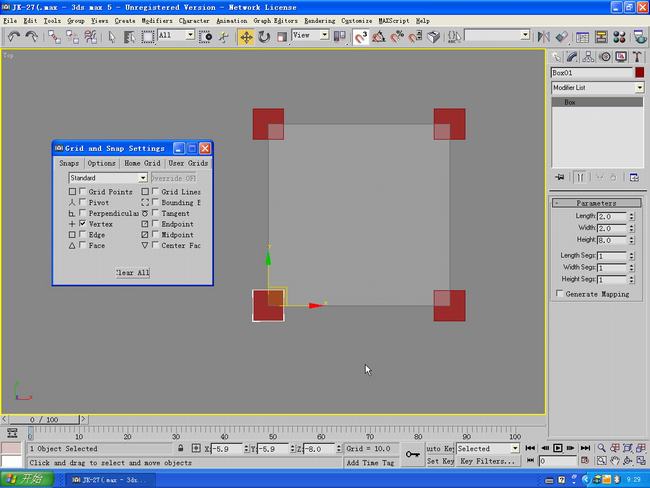Enable the Face snap checkbox
Viewport: 650px width, 488px height.
(82, 245)
